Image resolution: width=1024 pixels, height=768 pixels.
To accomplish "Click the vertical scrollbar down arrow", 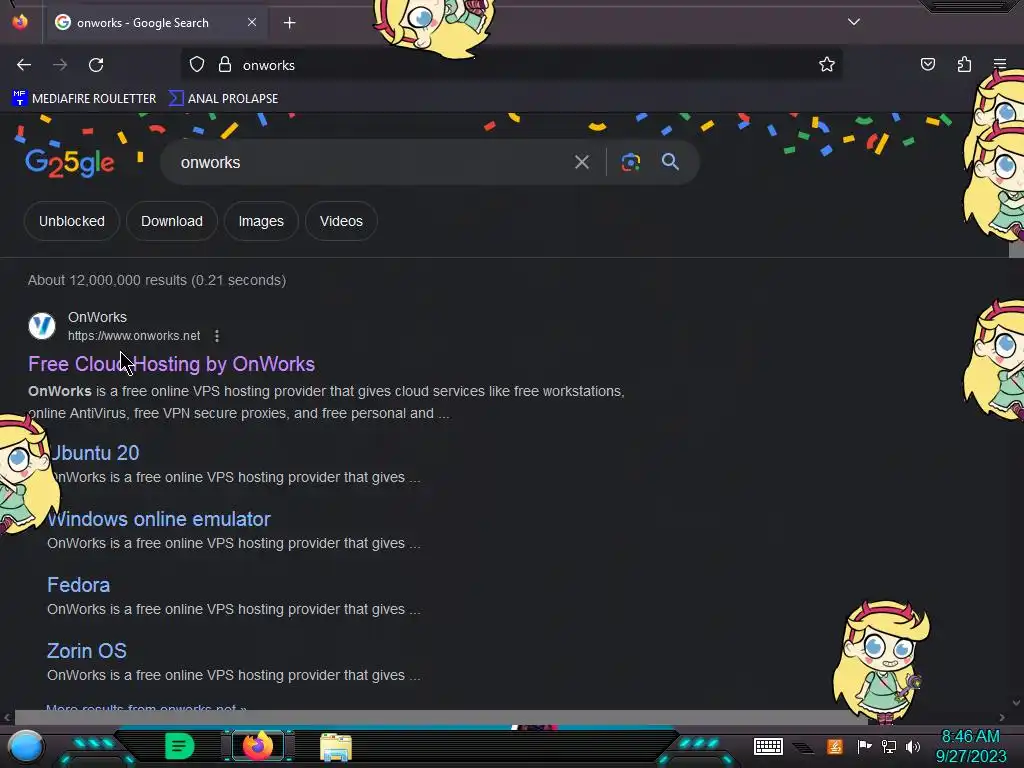I will coord(1016,703).
